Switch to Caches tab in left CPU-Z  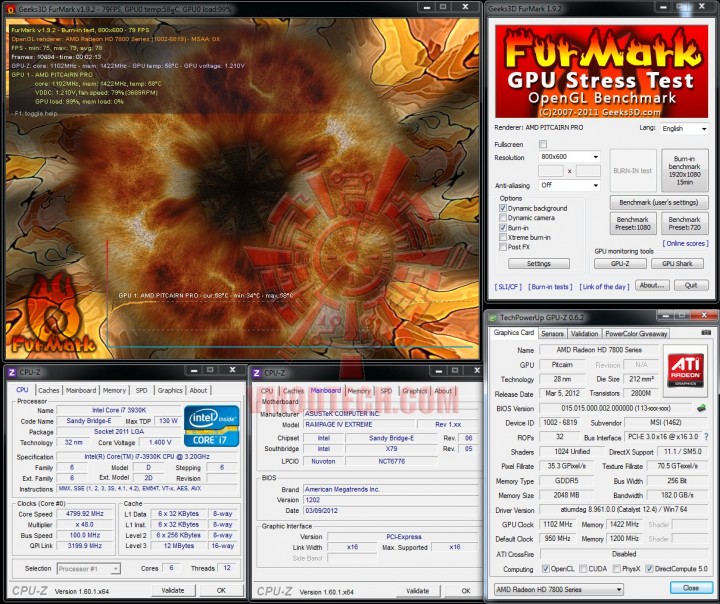point(49,390)
